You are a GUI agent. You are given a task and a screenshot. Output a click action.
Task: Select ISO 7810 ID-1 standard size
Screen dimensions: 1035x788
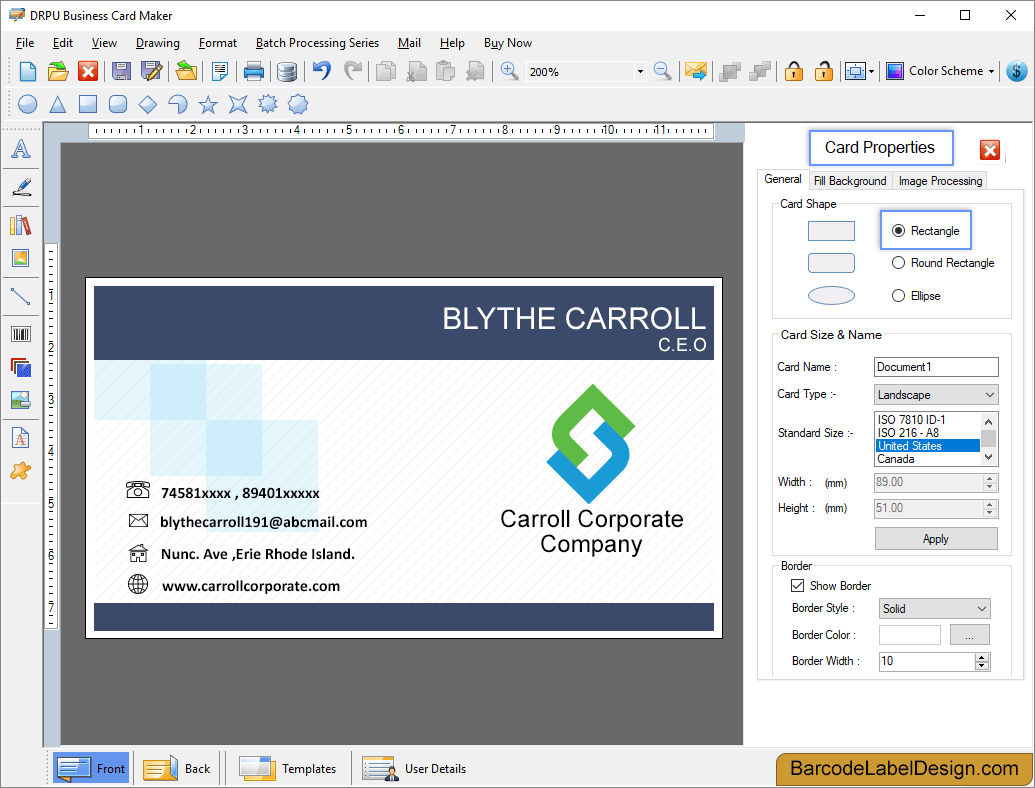(927, 420)
